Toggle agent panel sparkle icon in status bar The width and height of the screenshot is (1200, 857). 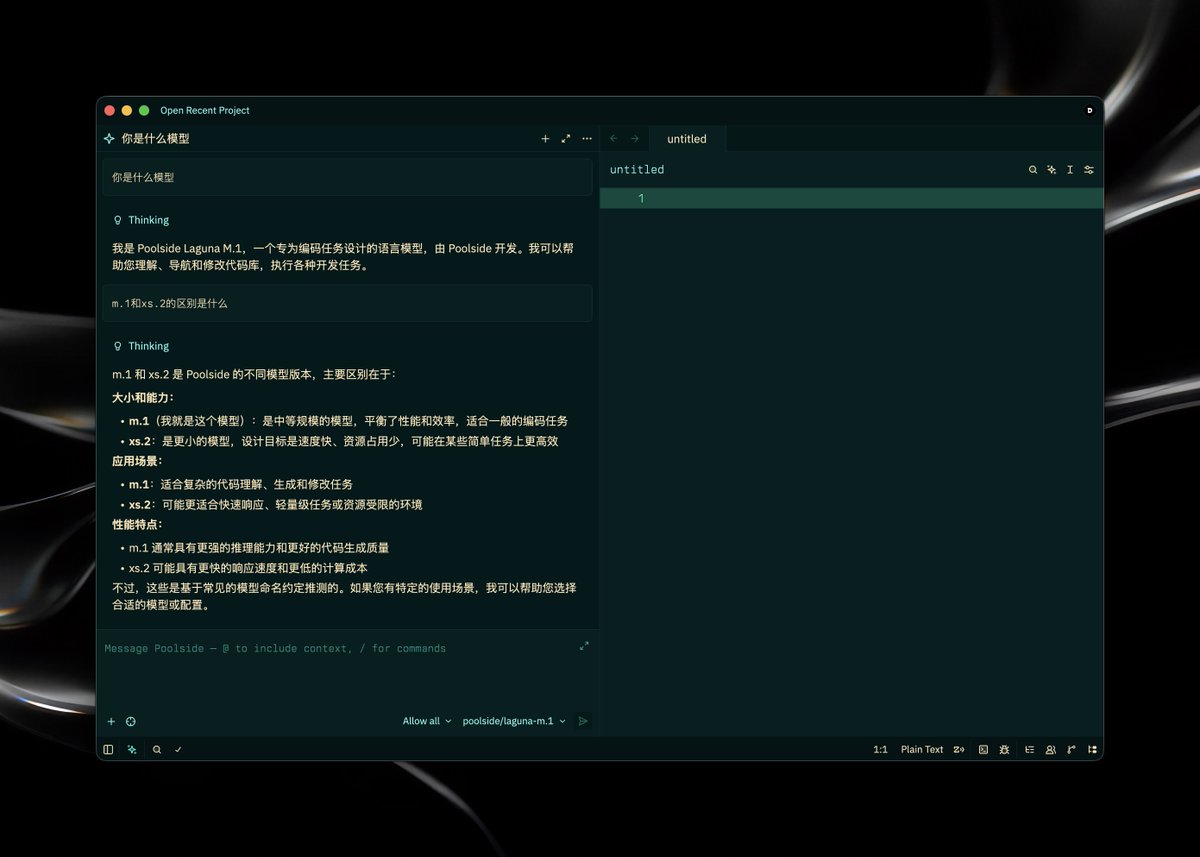(132, 749)
